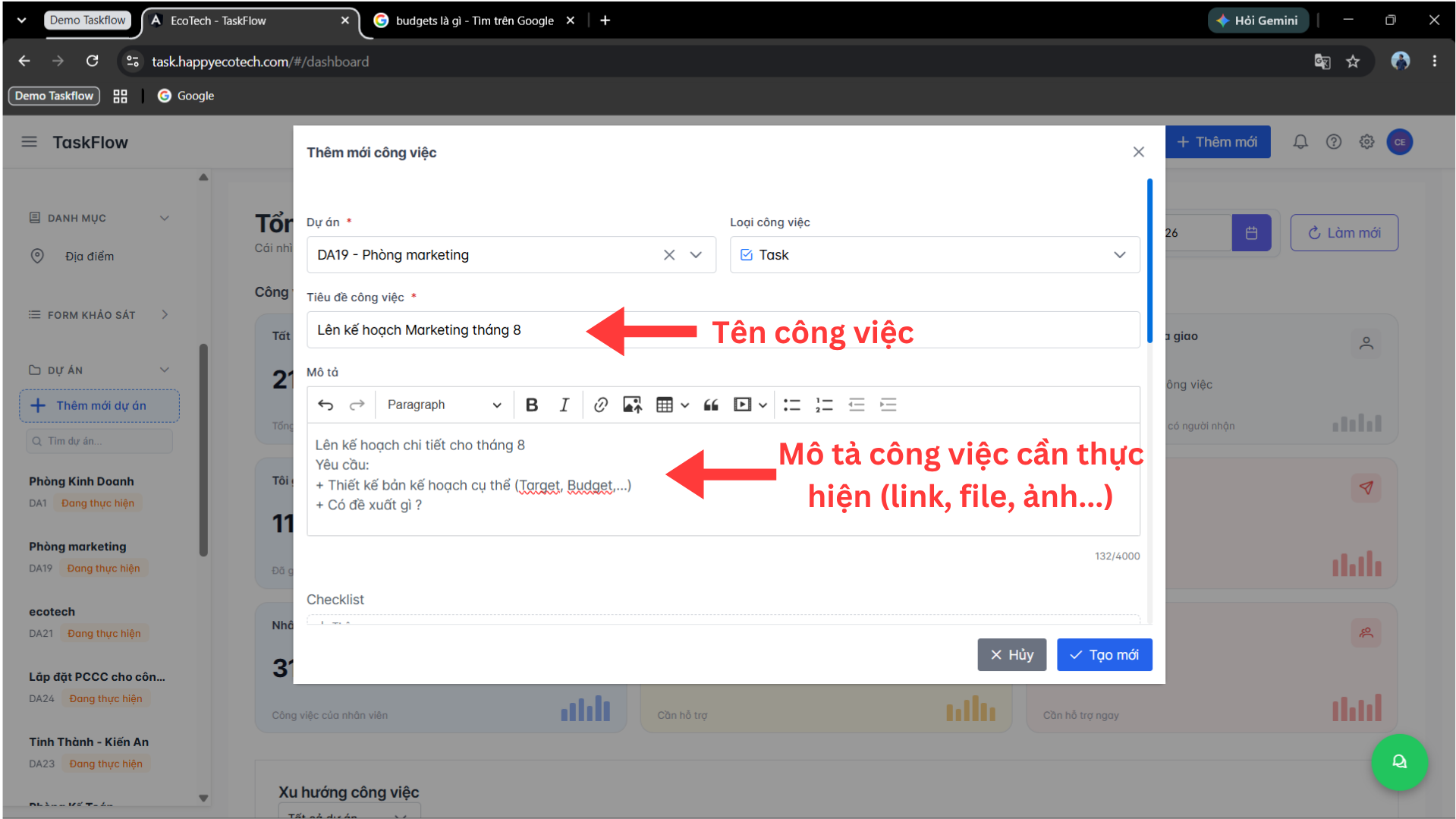Viewport: 1456px width, 819px height.
Task: Clear selected project DA19 value
Action: click(x=669, y=255)
